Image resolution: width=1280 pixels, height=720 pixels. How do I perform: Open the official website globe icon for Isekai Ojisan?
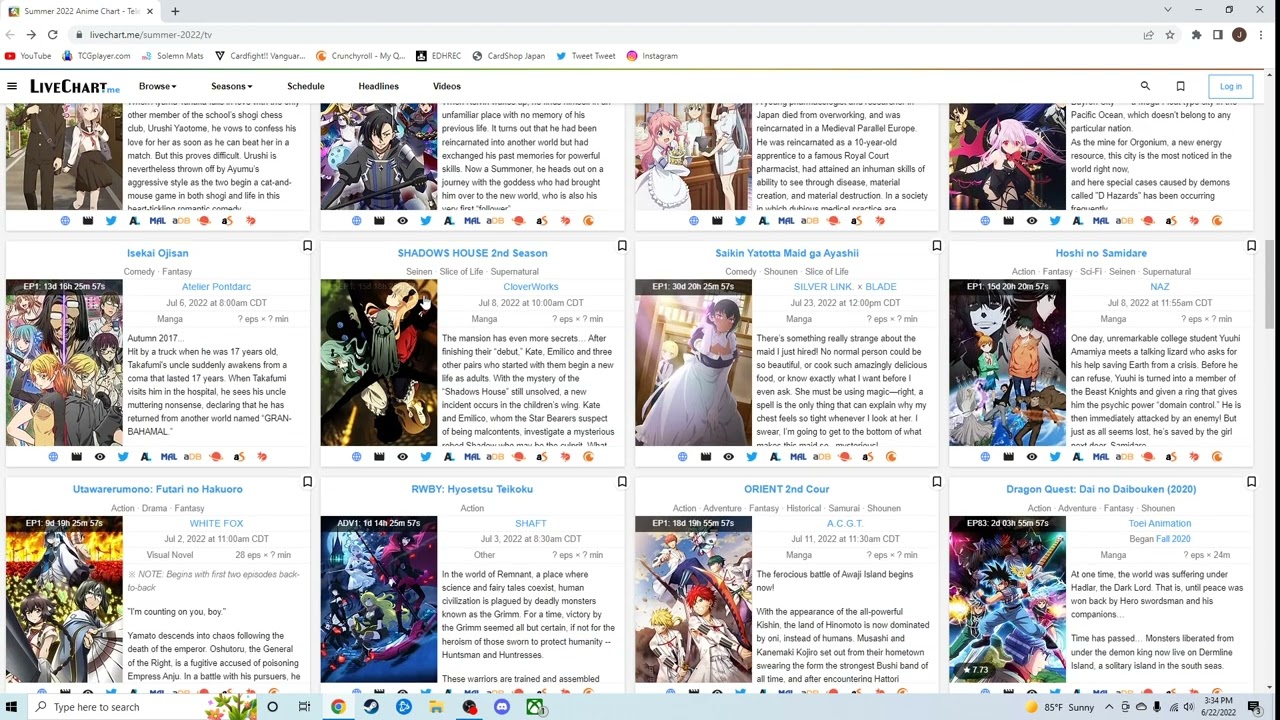tap(53, 457)
